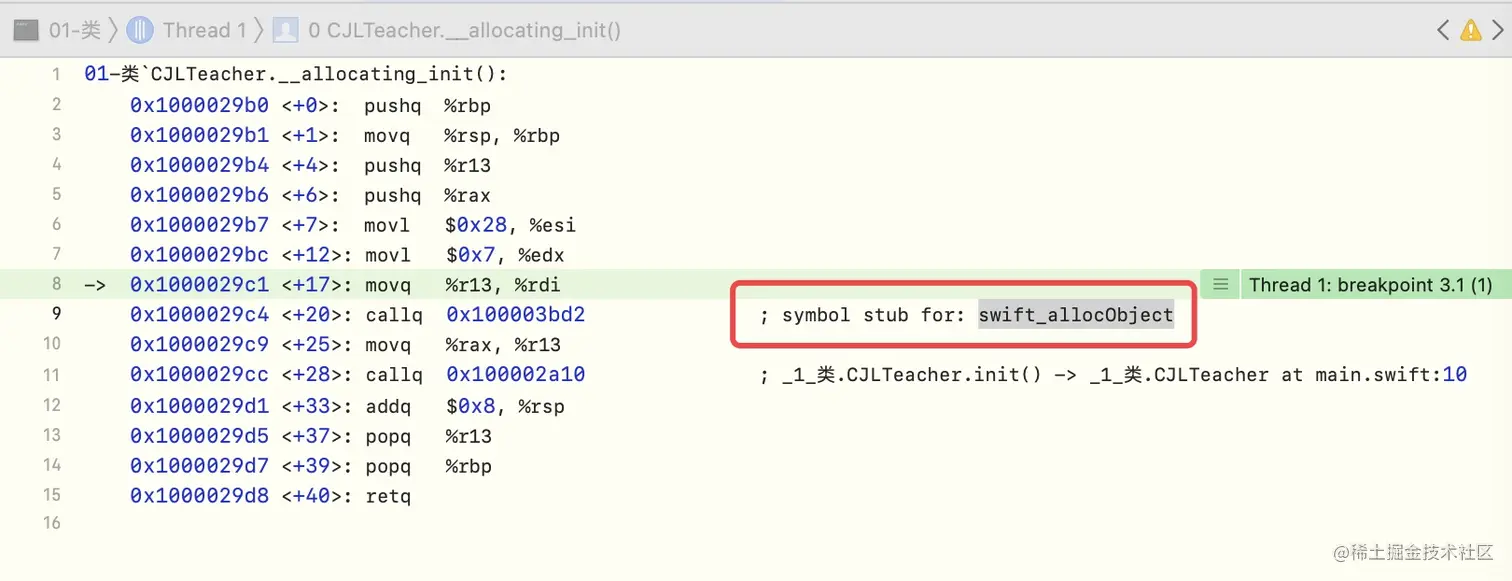This screenshot has height=581, width=1512.
Task: Click the 01-类 project icon in breadcrumb
Action: pyautogui.click(x=26, y=30)
